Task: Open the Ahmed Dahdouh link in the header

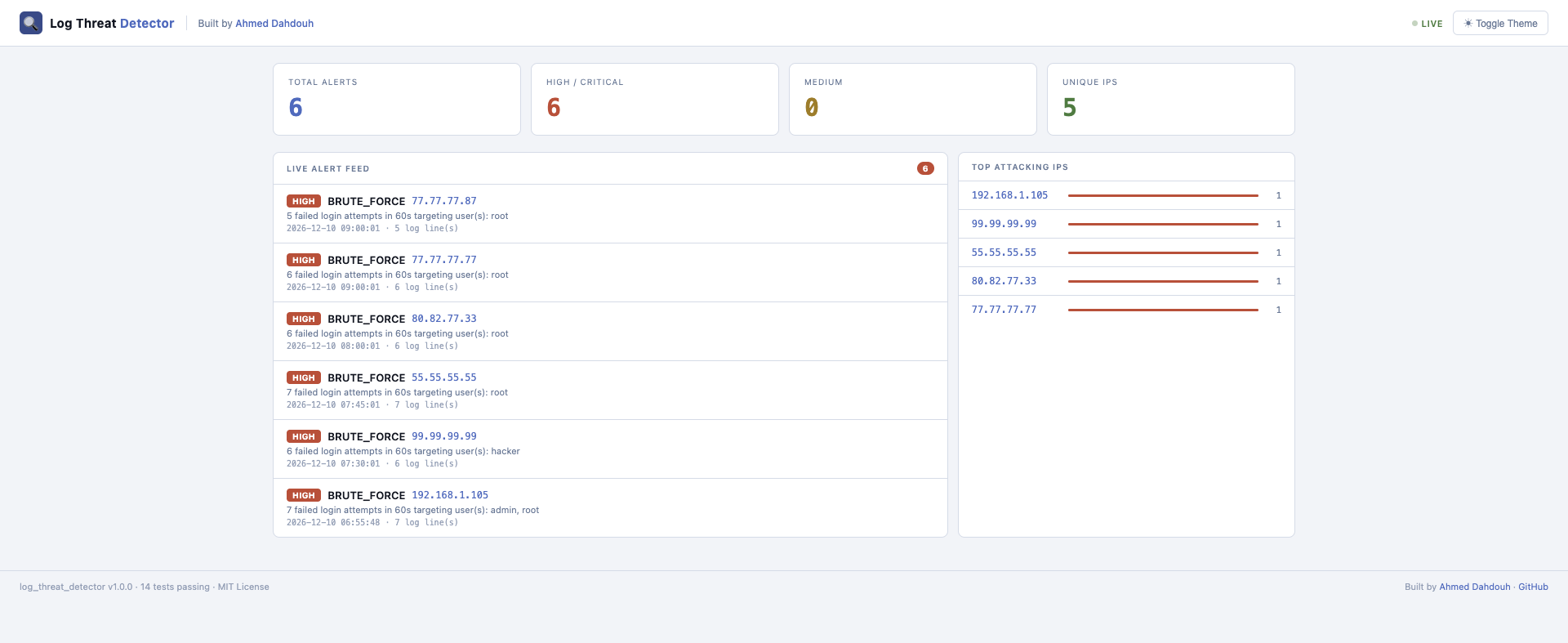Action: tap(274, 24)
